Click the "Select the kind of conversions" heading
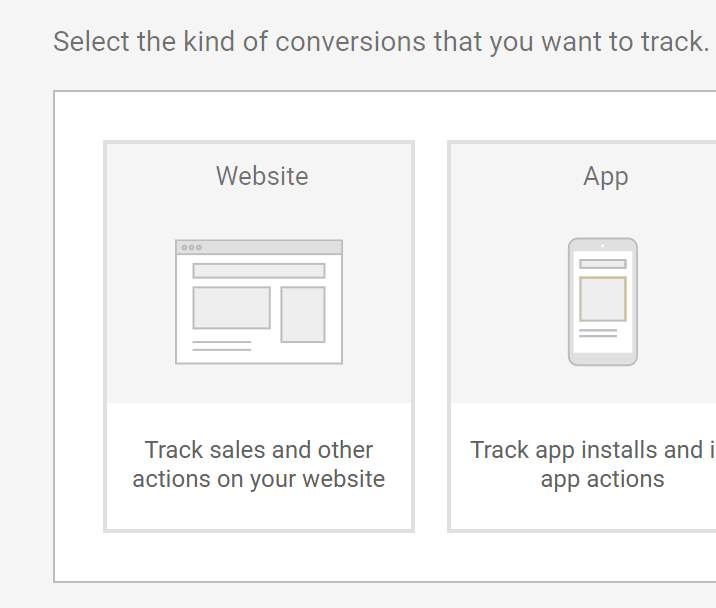Image resolution: width=716 pixels, height=608 pixels. [381, 42]
